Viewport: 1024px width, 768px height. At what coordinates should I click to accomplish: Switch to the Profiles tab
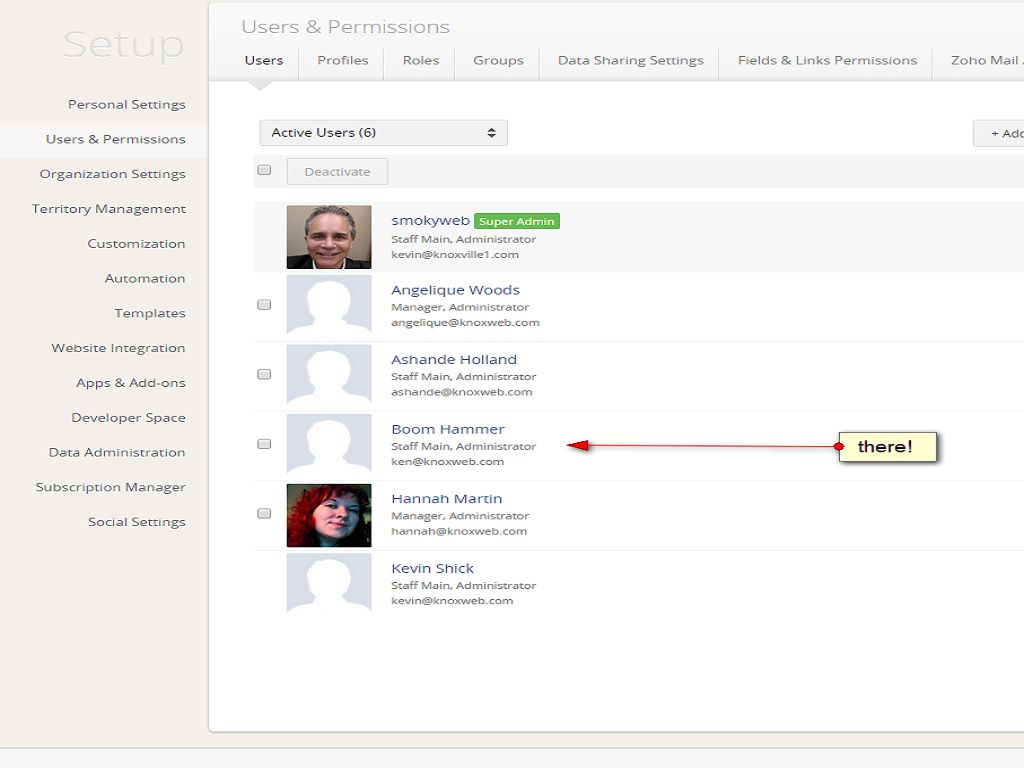click(343, 61)
